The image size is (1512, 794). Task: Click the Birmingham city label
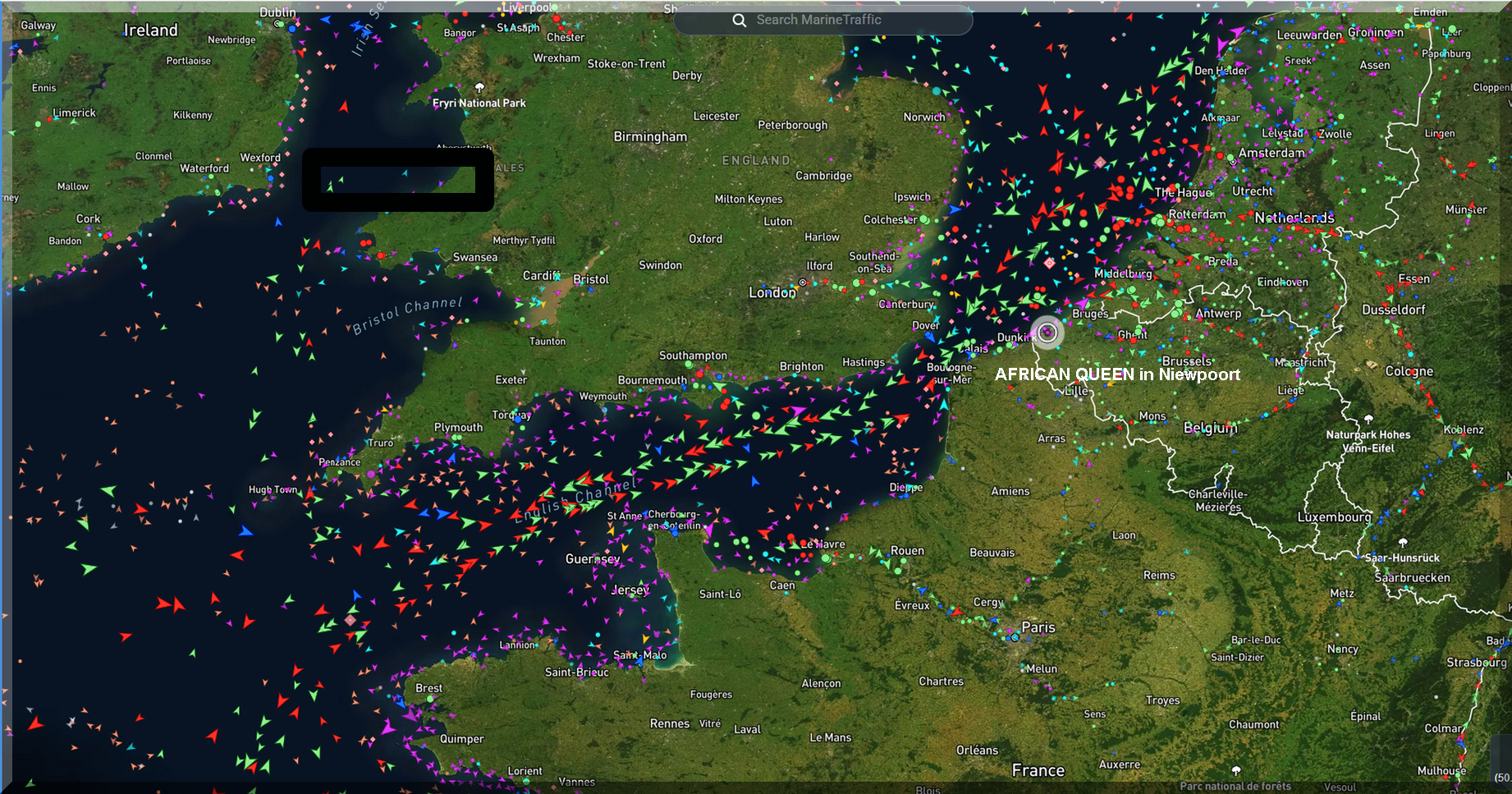click(650, 136)
